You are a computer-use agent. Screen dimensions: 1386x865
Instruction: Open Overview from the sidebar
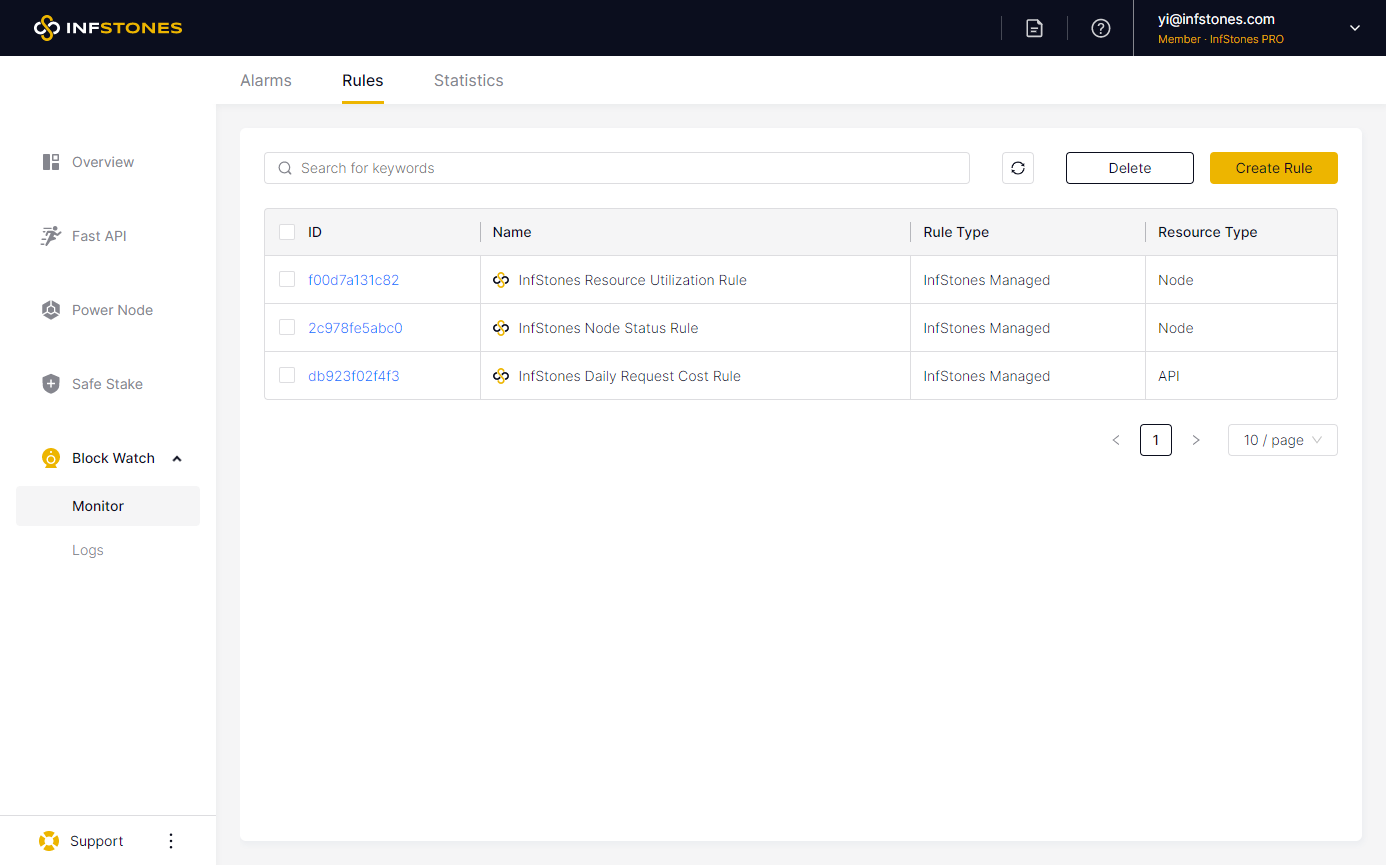102,162
